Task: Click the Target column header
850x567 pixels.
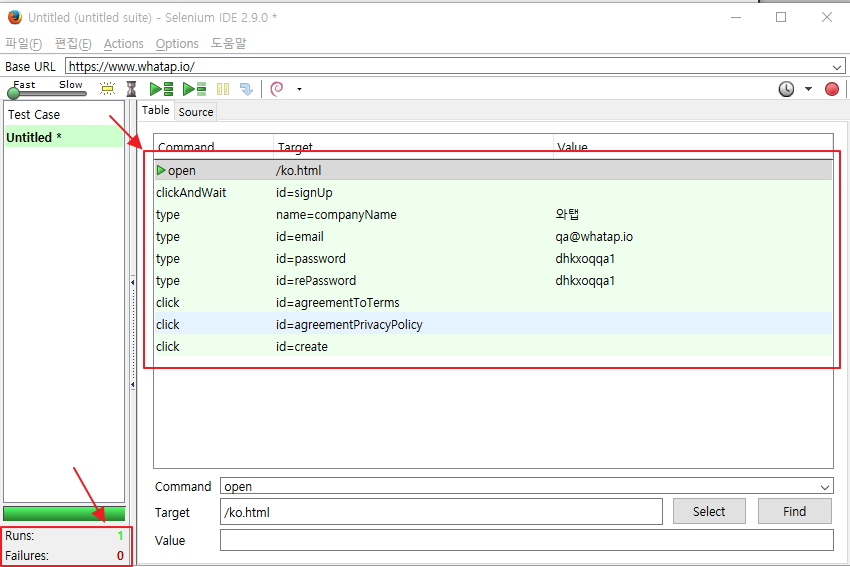Action: (414, 146)
